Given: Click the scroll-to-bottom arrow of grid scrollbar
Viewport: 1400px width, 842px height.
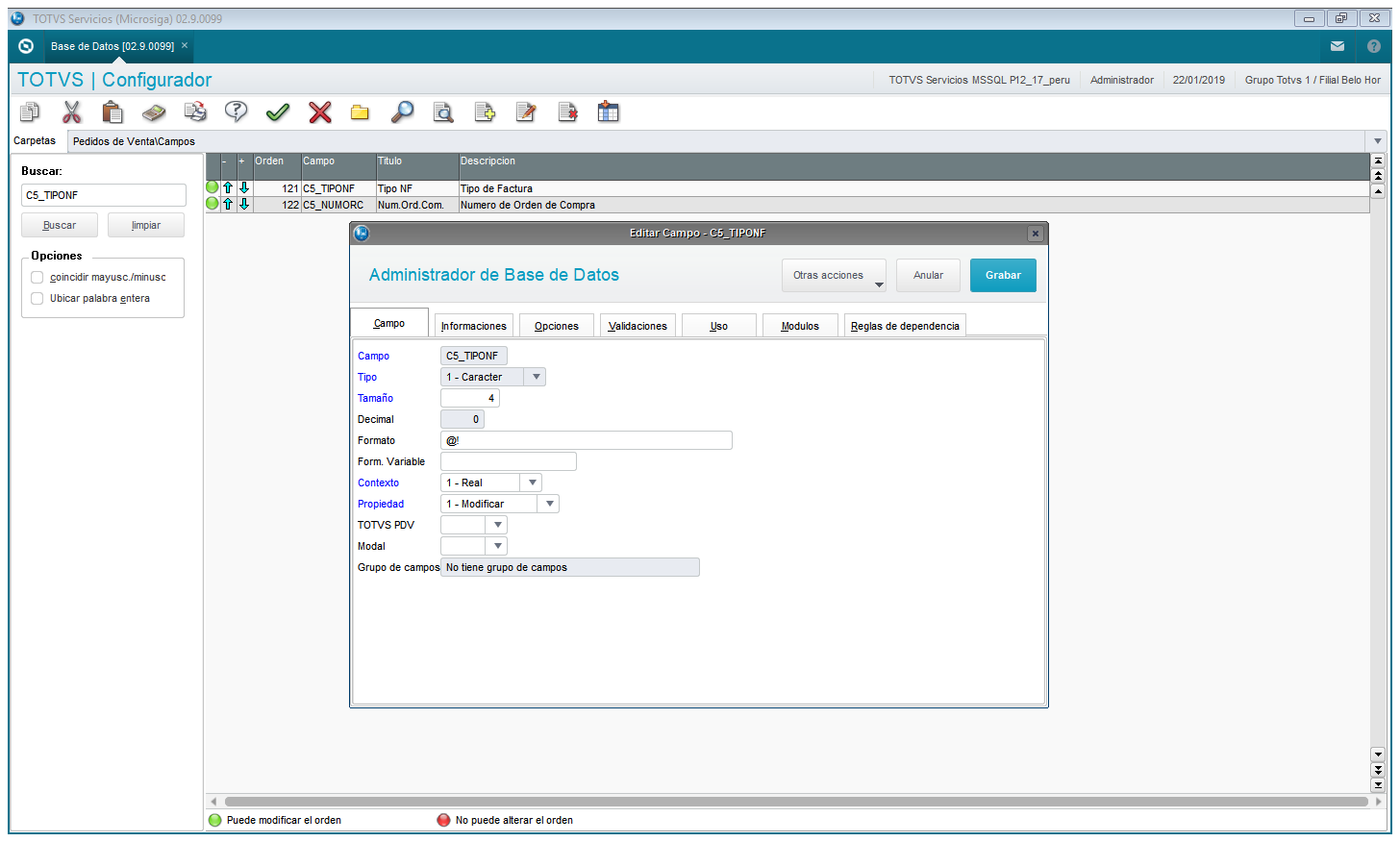Looking at the screenshot, I should click(x=1378, y=785).
